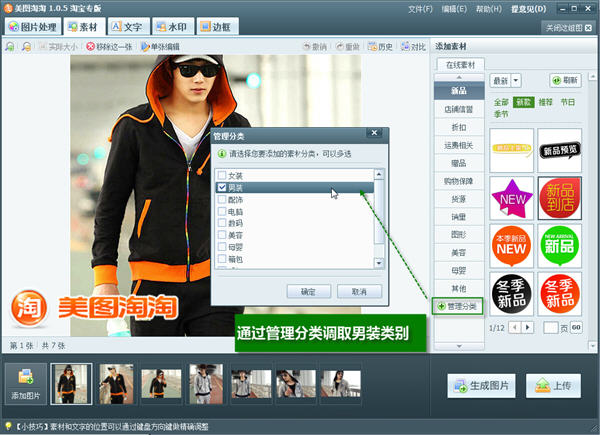Image resolution: width=600 pixels, height=435 pixels.
Task: Check the 美容 checkbox in the dialog
Action: coord(222,235)
